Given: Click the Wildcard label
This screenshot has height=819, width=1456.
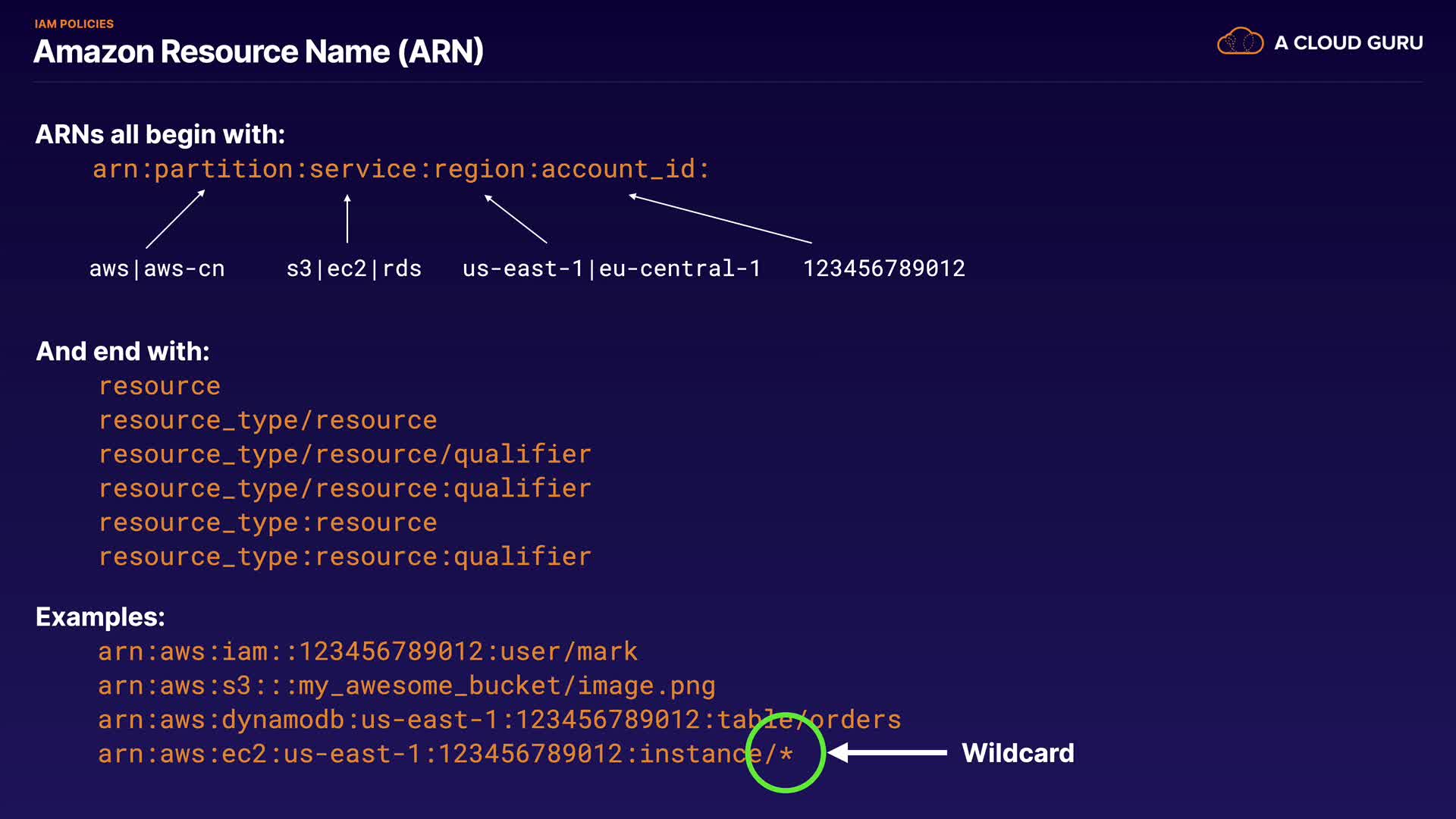Looking at the screenshot, I should [1018, 753].
